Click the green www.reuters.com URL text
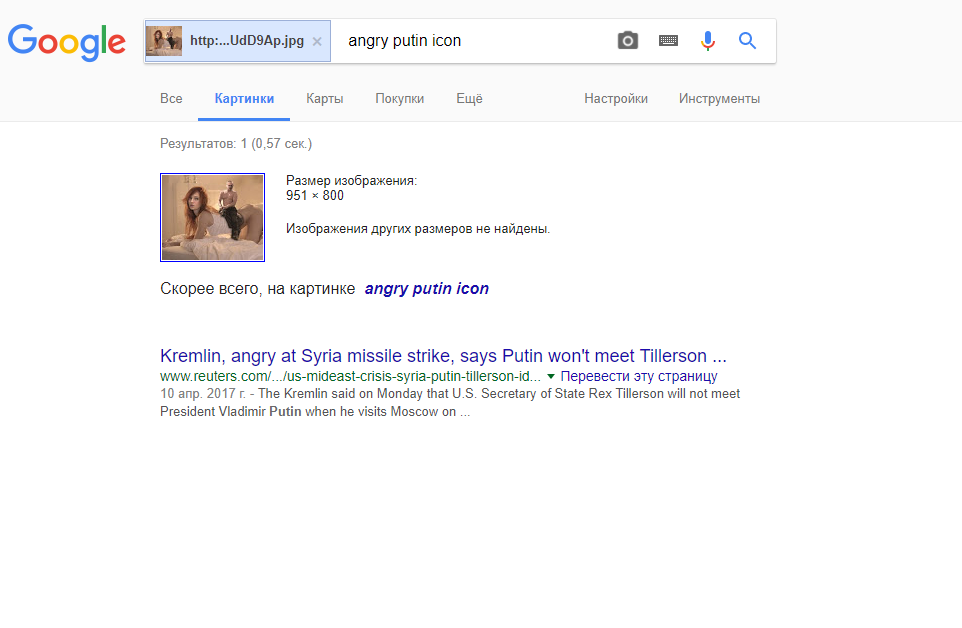The image size is (962, 628). pyautogui.click(x=350, y=376)
